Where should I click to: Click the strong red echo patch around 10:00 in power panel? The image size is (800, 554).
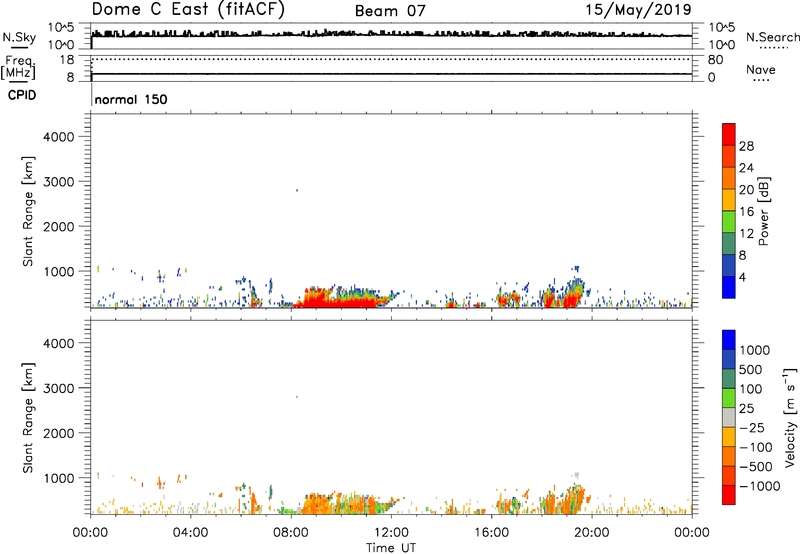click(x=337, y=300)
